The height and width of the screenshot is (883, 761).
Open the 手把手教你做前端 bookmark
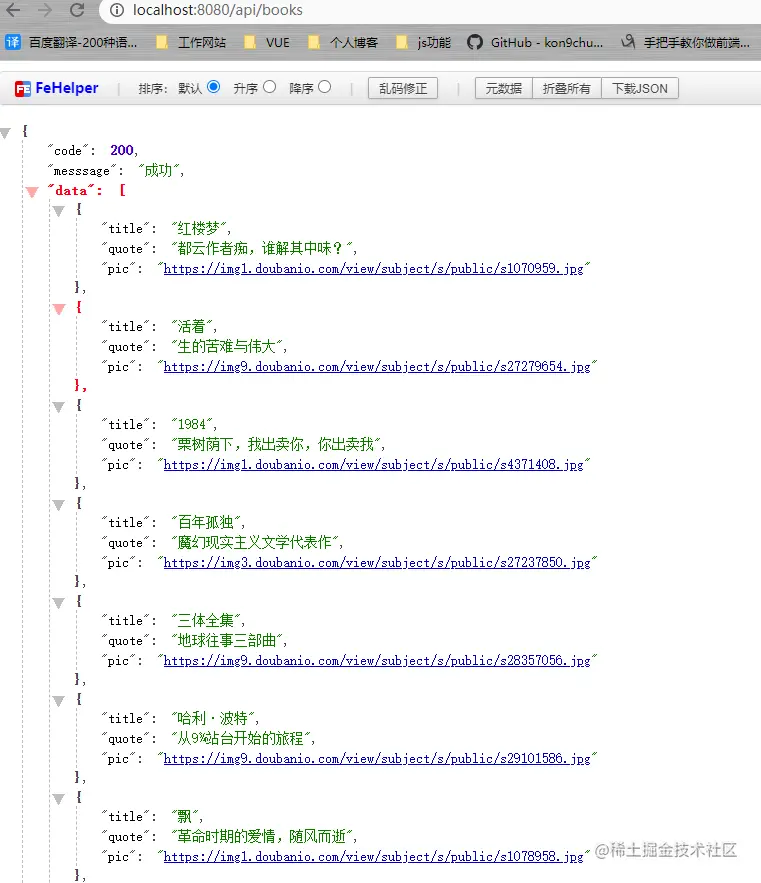[x=686, y=42]
